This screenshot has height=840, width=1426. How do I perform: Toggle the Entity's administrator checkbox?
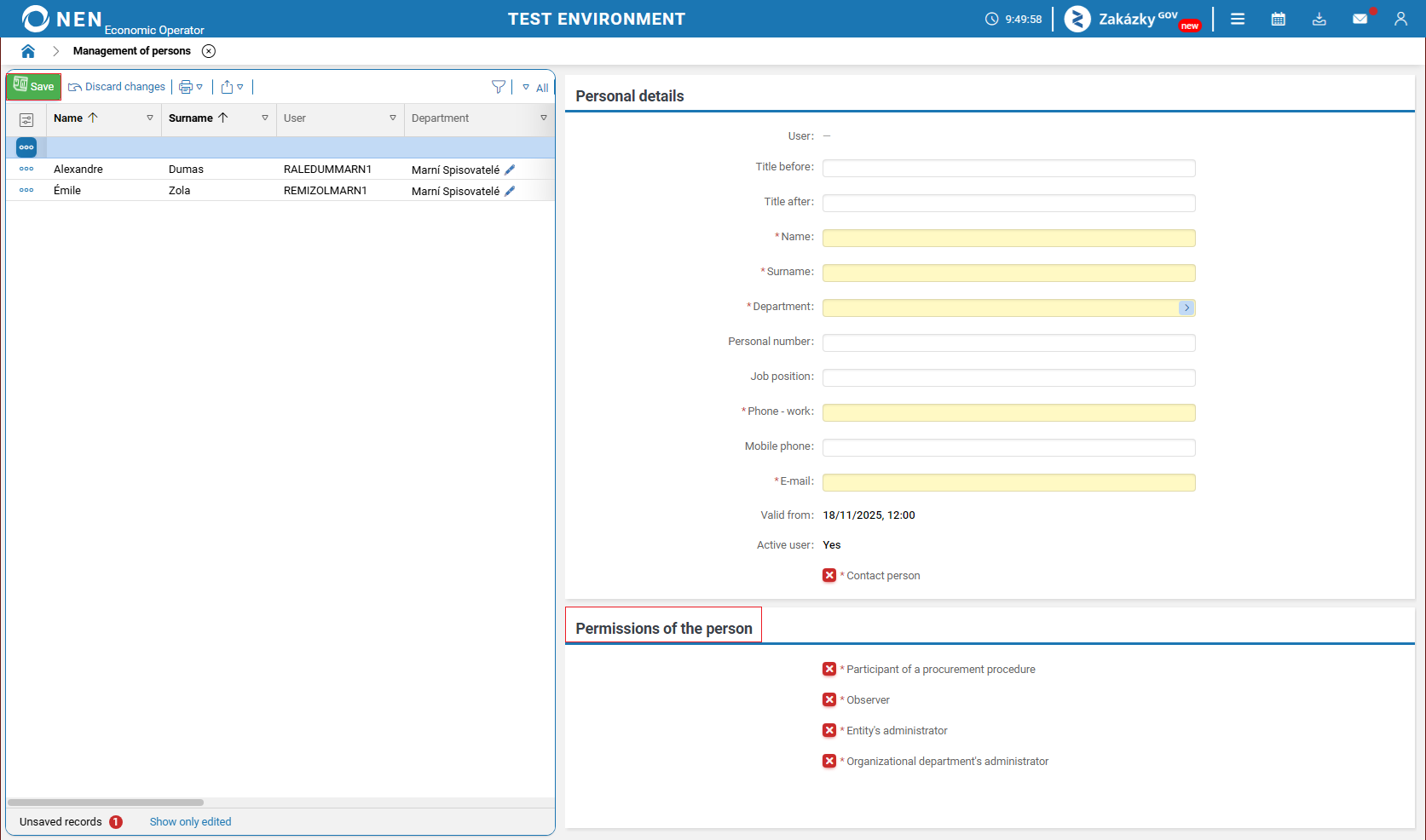[829, 731]
